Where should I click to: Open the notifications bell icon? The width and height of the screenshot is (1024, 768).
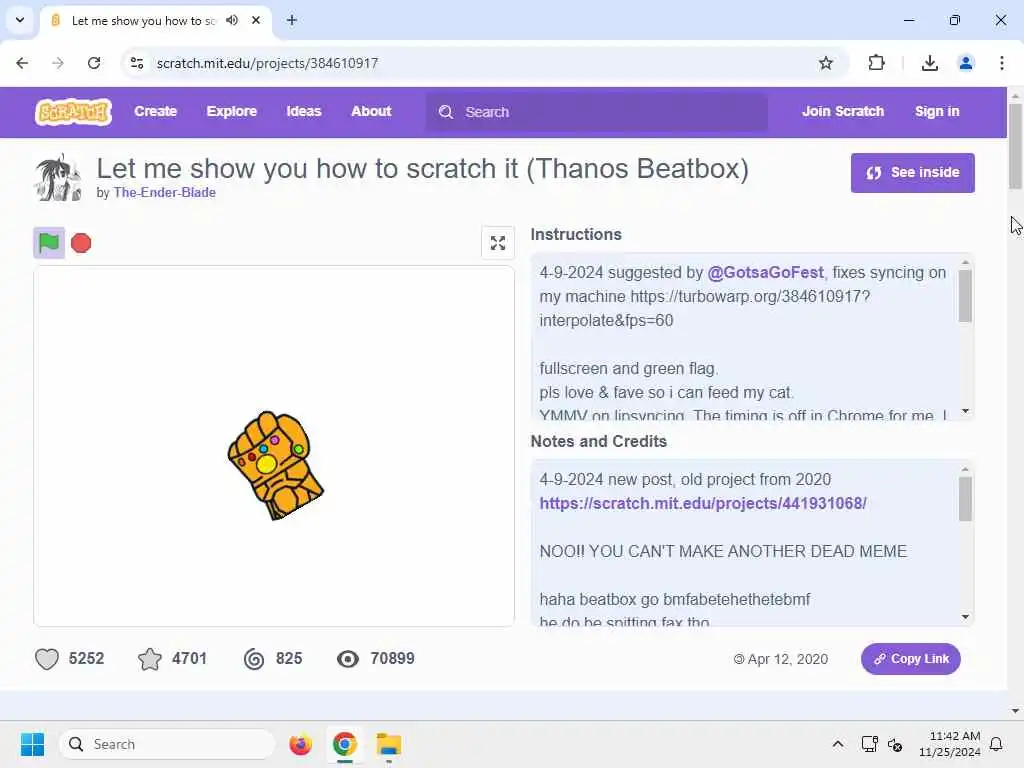997,744
